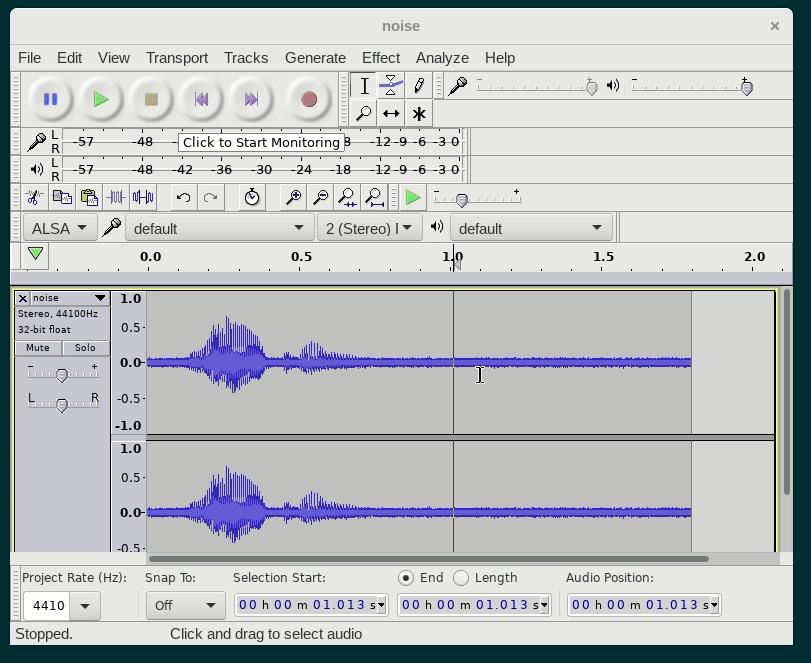
Task: Activate the Draw tool pencil
Action: 418,85
